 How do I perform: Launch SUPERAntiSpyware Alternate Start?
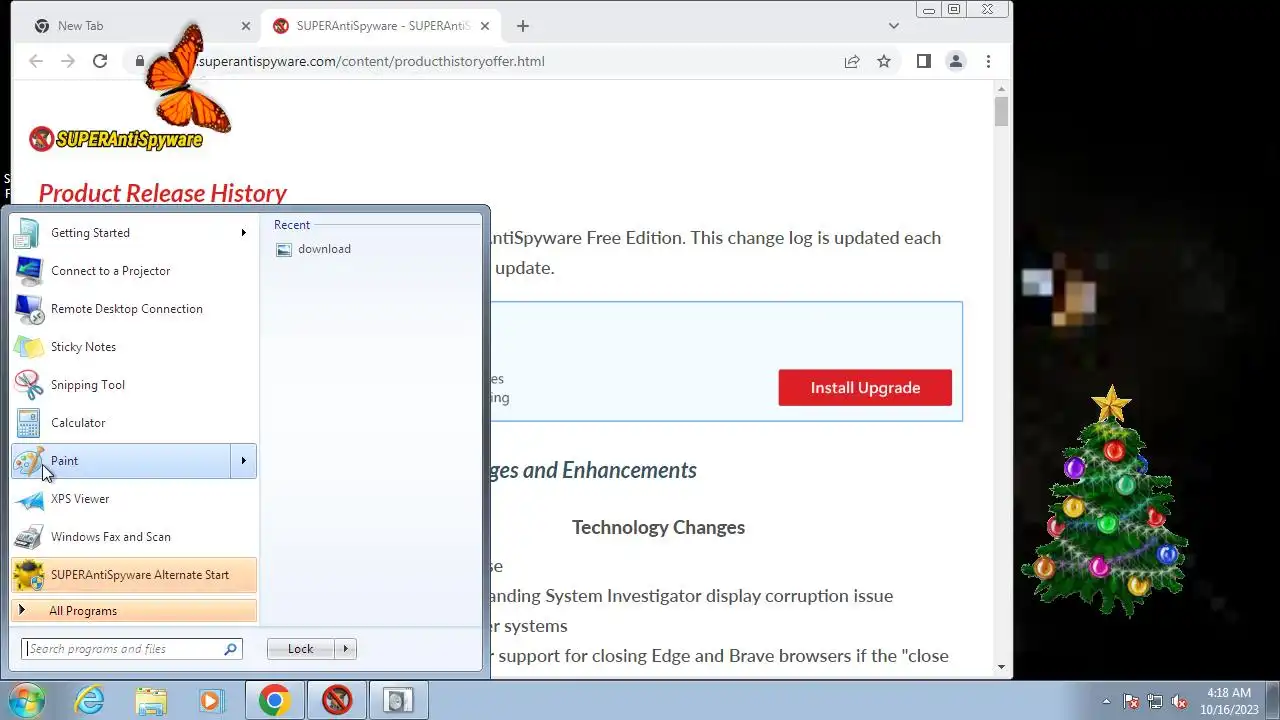tap(134, 575)
